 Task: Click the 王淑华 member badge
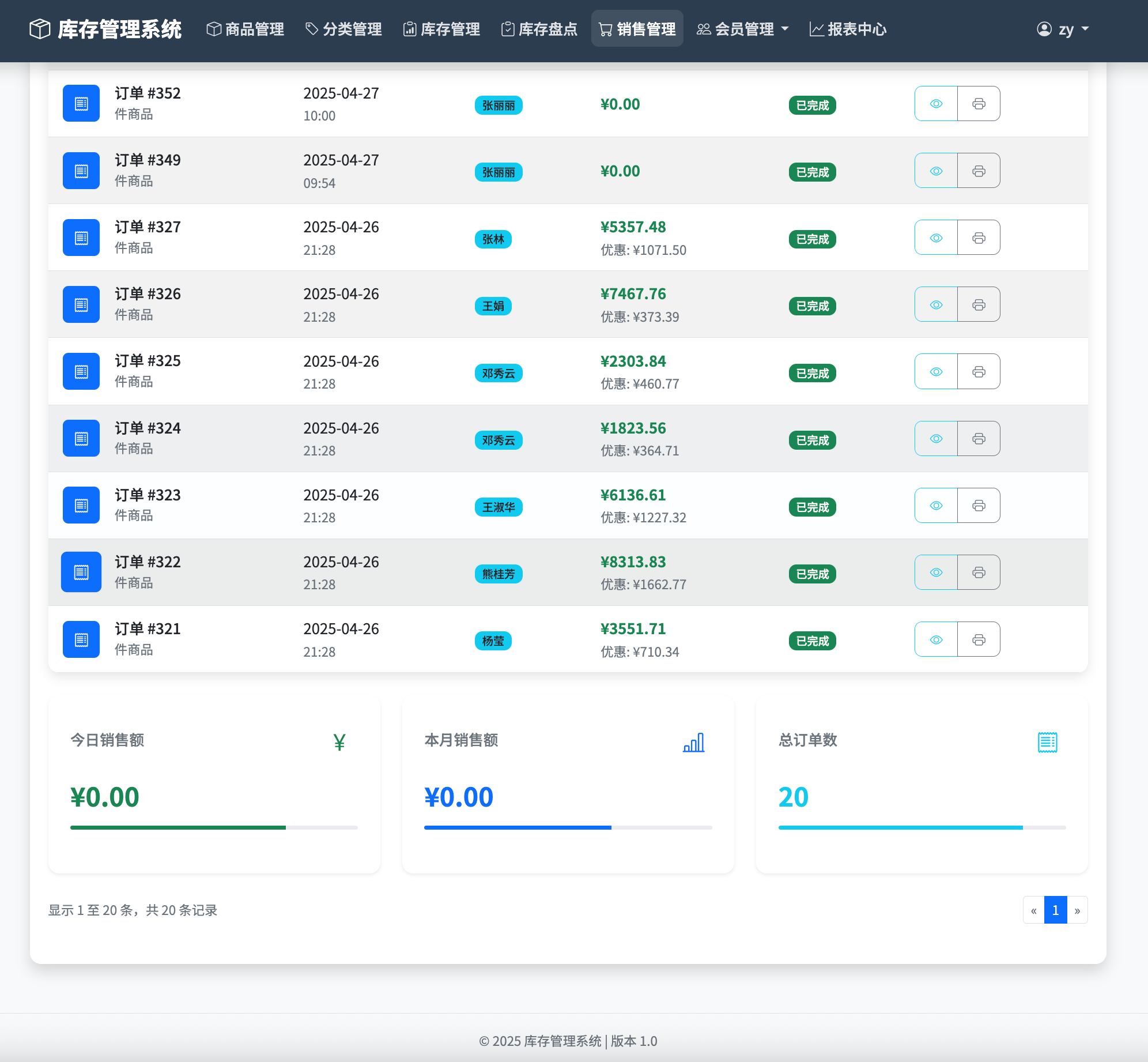pos(499,507)
